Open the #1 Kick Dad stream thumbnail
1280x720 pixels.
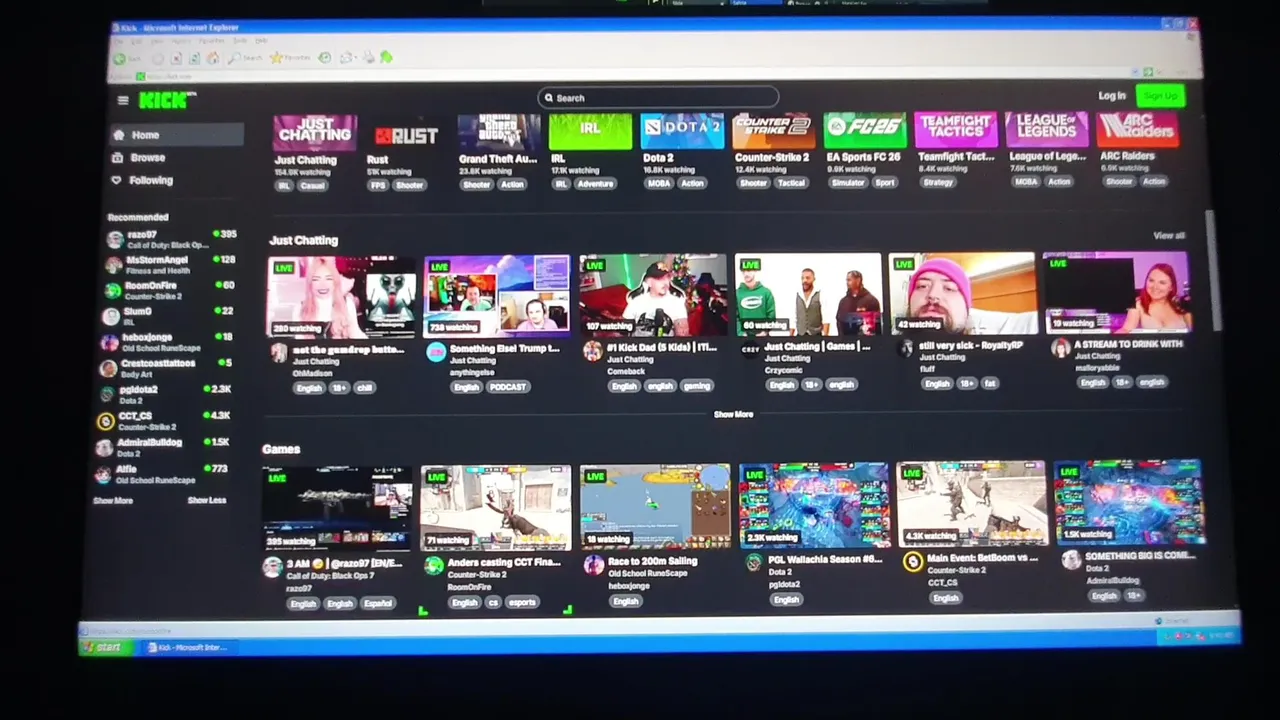pyautogui.click(x=653, y=295)
